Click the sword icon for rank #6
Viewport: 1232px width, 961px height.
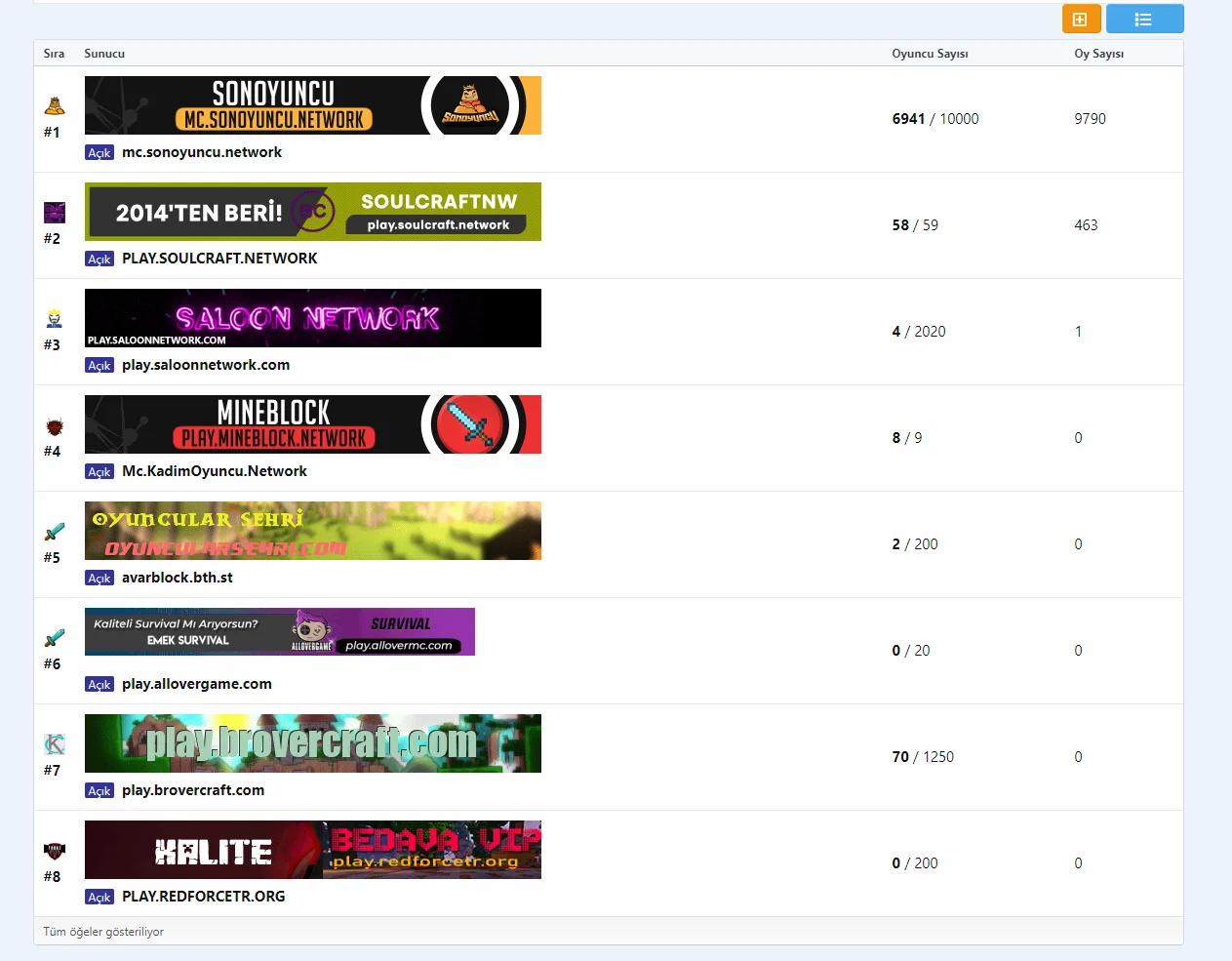point(55,638)
